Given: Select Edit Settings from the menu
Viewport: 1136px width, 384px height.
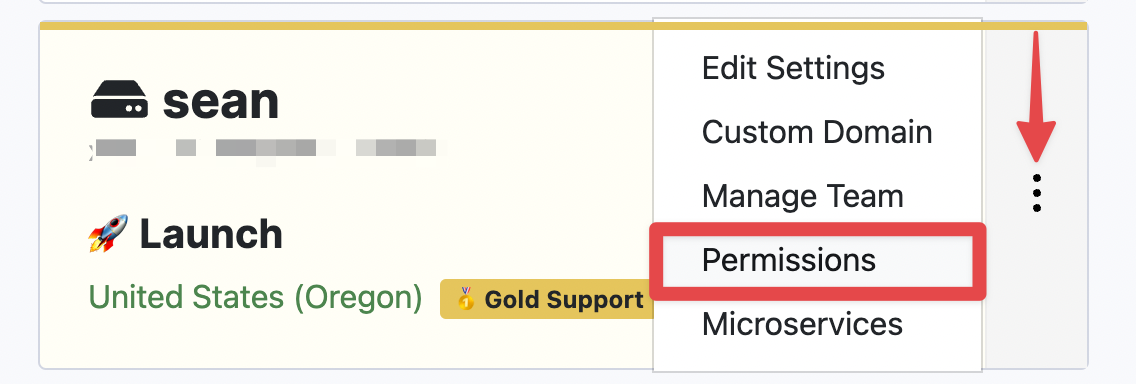Looking at the screenshot, I should pyautogui.click(x=793, y=68).
